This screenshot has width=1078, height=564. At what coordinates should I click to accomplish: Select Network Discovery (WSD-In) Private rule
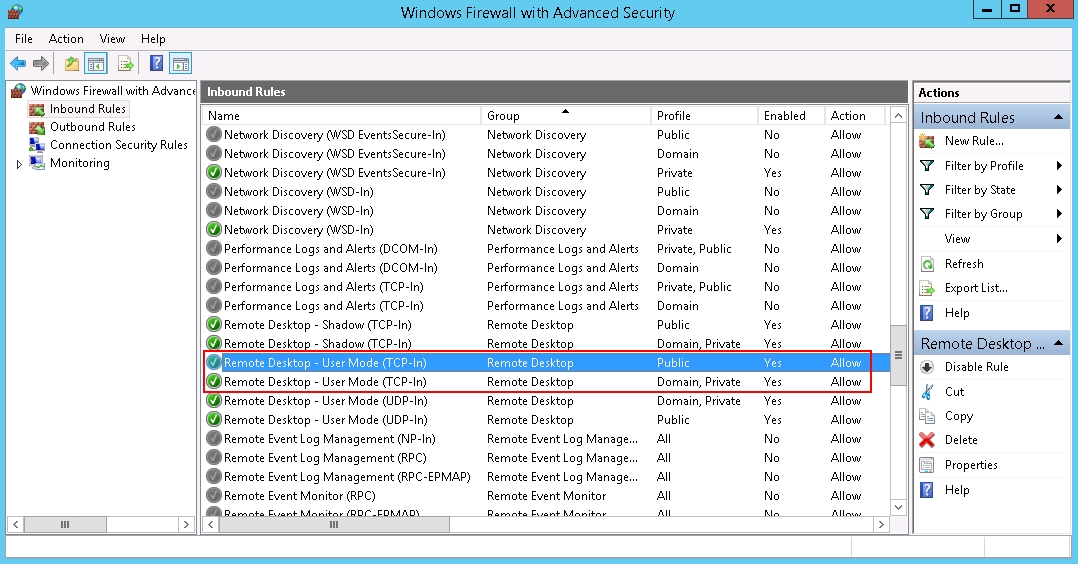click(x=545, y=230)
